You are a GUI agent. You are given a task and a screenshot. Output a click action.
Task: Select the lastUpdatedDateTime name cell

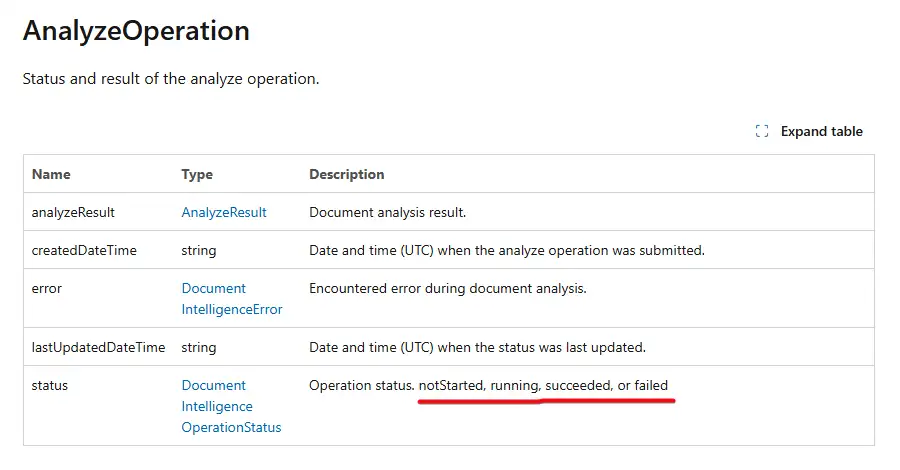98,347
